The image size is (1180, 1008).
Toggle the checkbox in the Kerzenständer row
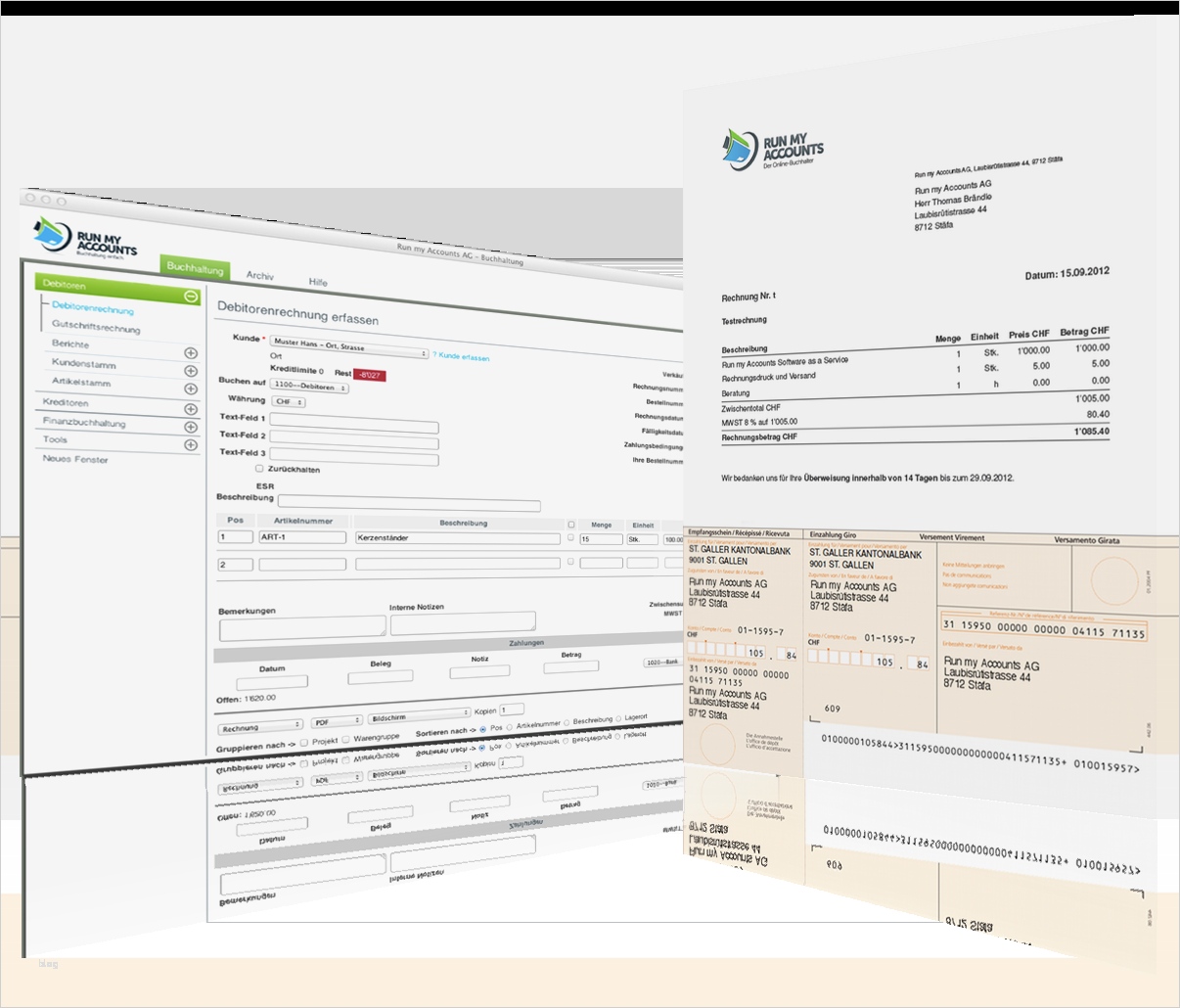point(571,537)
